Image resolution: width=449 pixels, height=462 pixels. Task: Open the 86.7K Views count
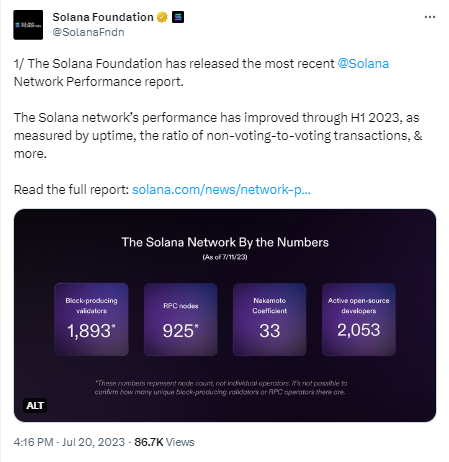pyautogui.click(x=164, y=442)
